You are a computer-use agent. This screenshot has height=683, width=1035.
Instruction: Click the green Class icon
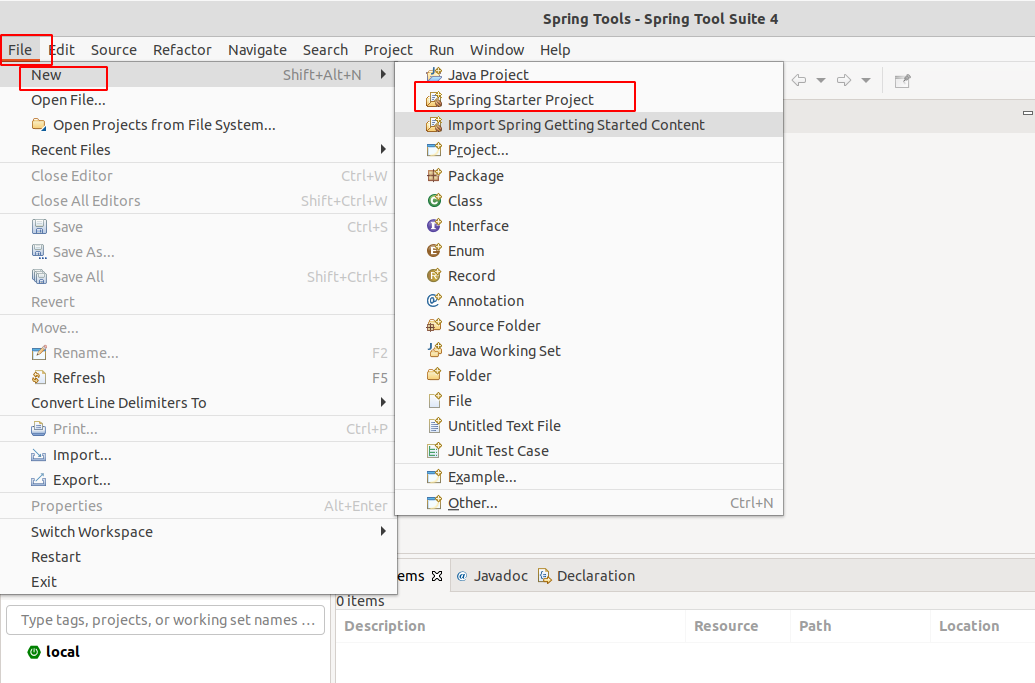[x=434, y=201]
